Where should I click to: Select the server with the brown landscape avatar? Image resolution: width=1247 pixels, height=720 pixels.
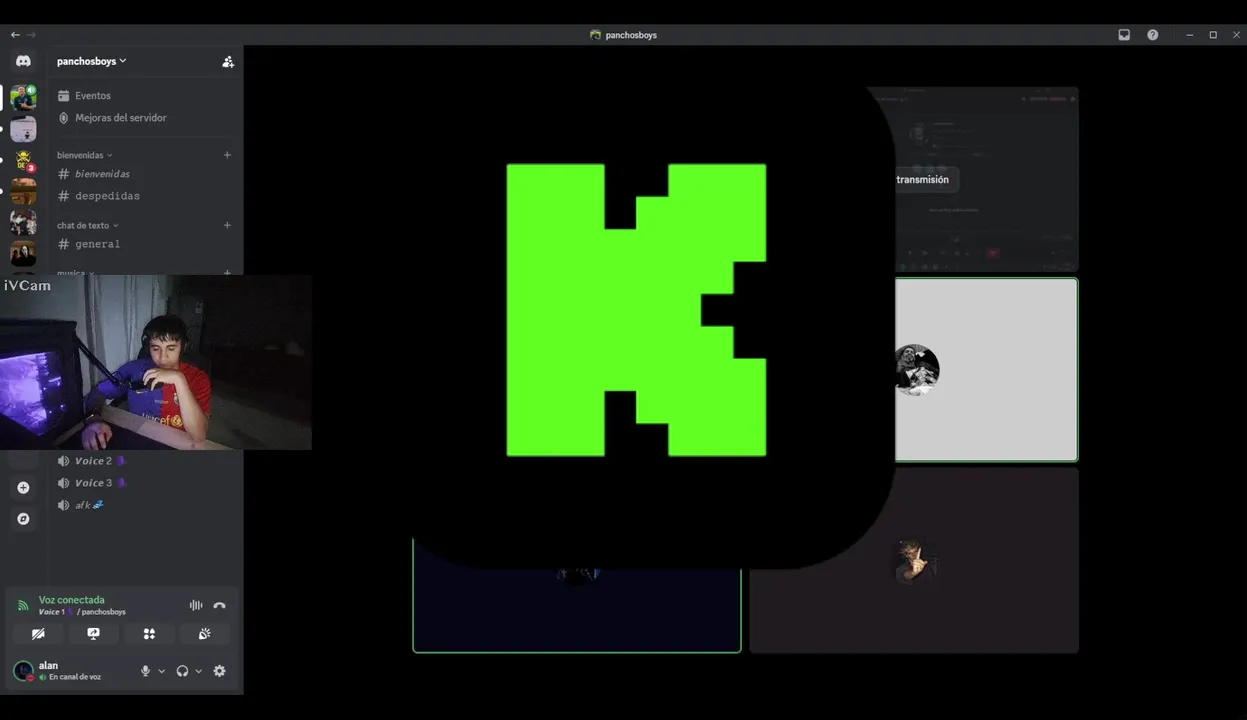tap(23, 191)
